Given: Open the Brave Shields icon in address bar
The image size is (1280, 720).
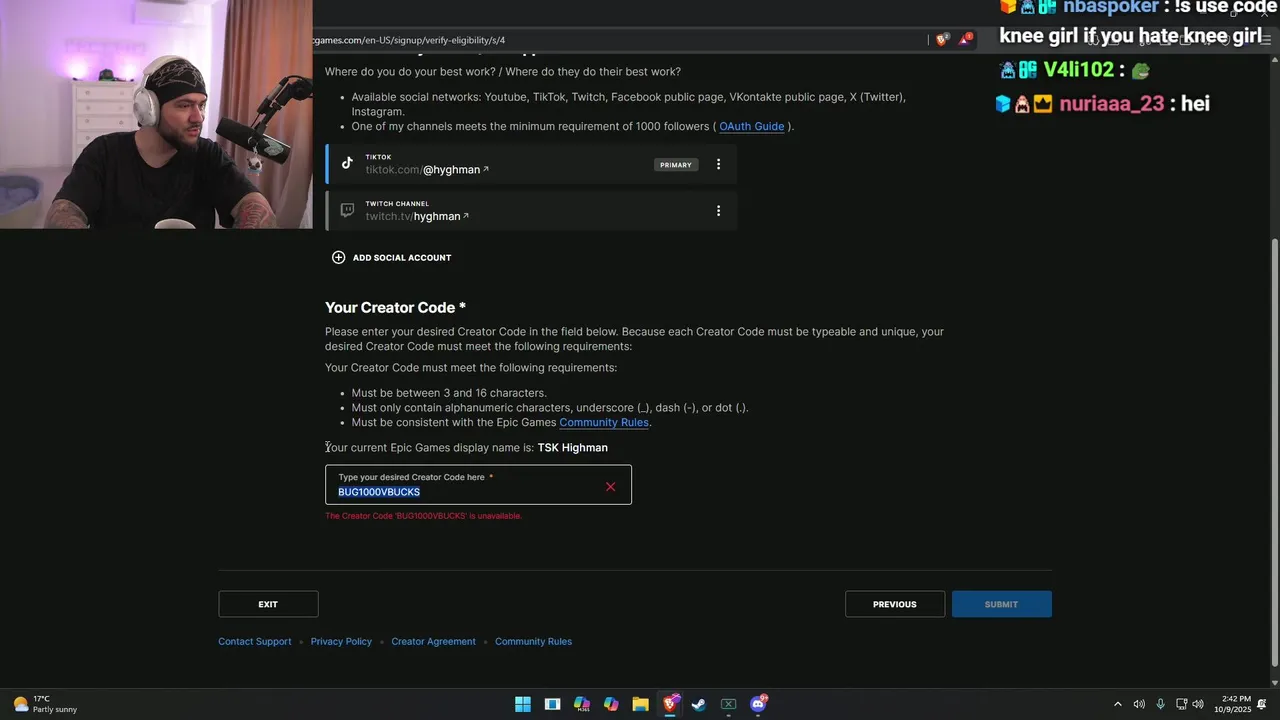Looking at the screenshot, I should point(942,40).
